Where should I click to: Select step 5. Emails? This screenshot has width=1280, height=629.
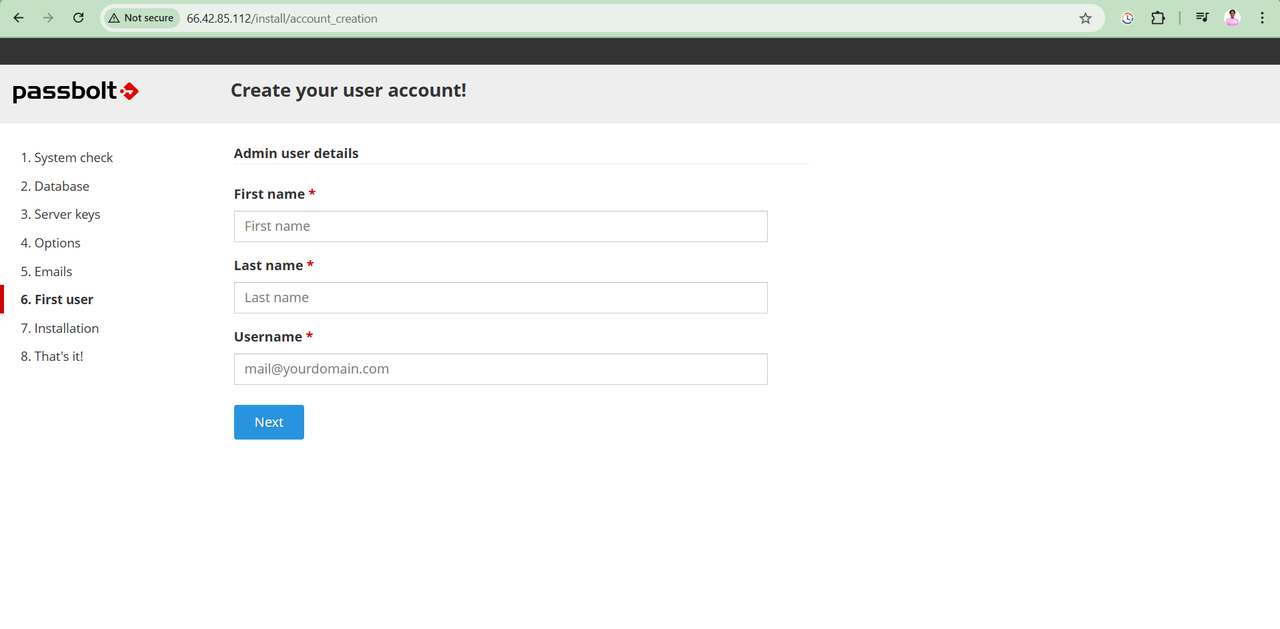click(46, 271)
